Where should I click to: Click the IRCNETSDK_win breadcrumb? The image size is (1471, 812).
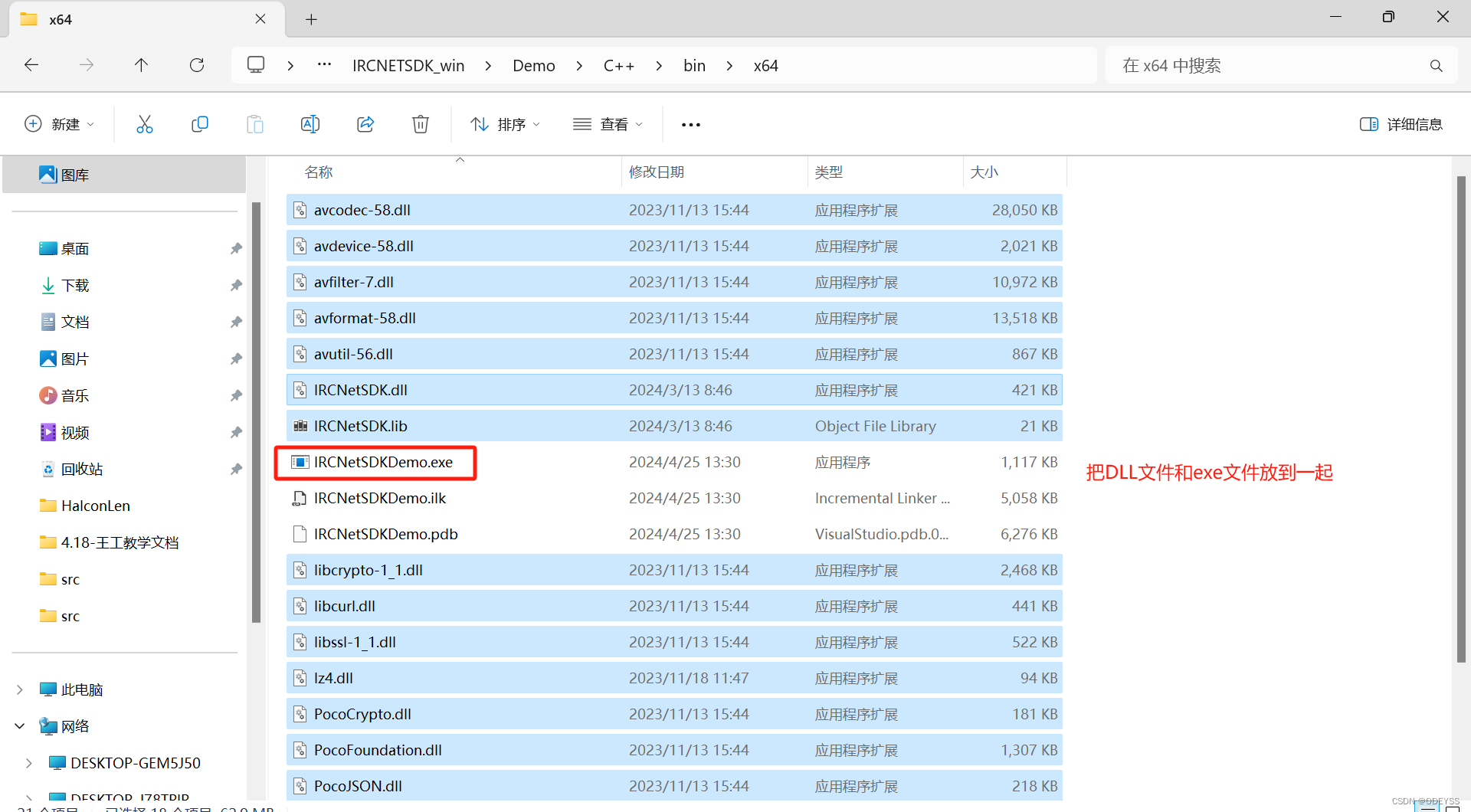tap(408, 66)
